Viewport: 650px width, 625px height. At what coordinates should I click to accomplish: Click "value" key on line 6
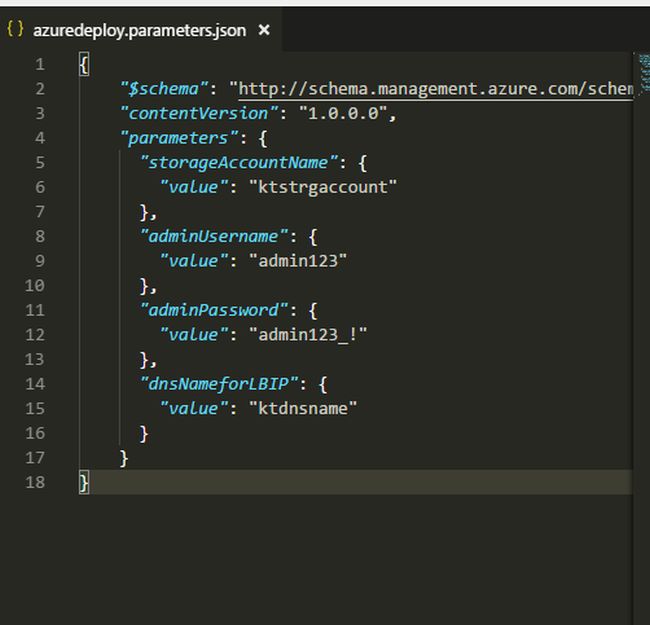(x=194, y=187)
